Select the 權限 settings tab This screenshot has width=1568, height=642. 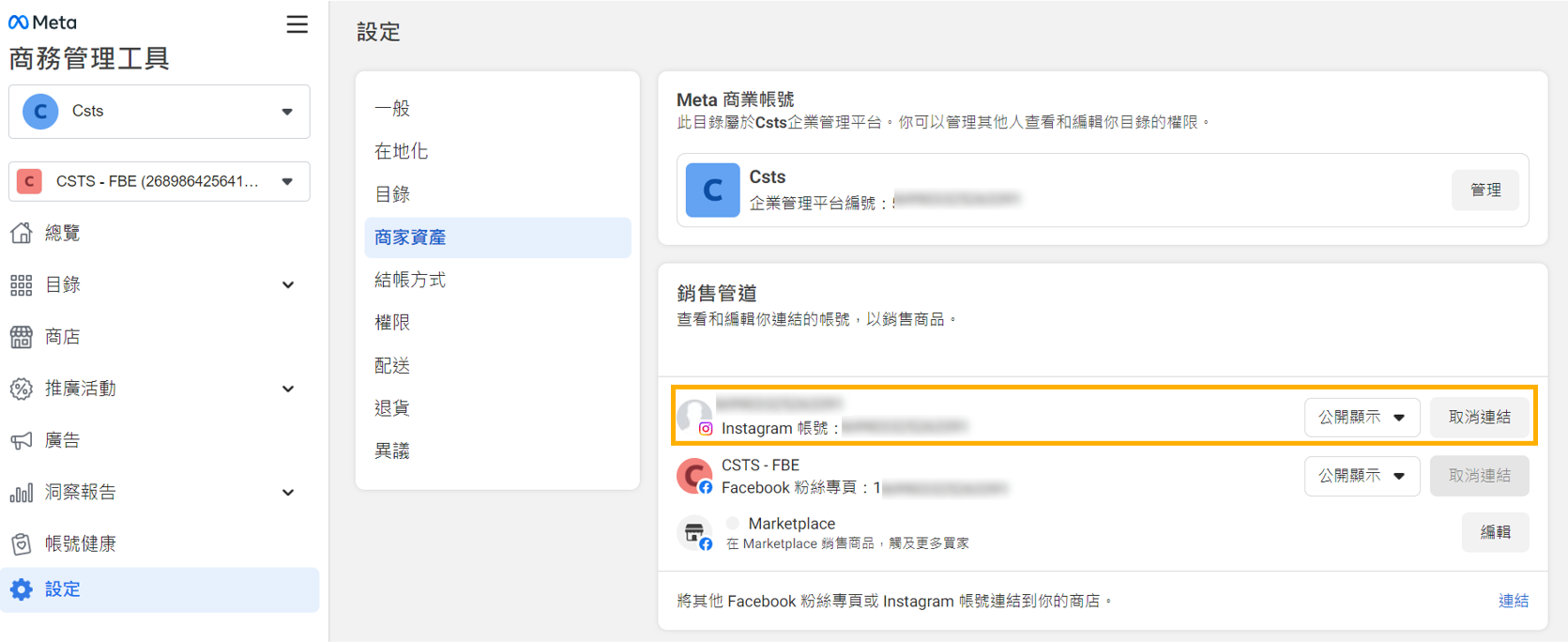[392, 323]
